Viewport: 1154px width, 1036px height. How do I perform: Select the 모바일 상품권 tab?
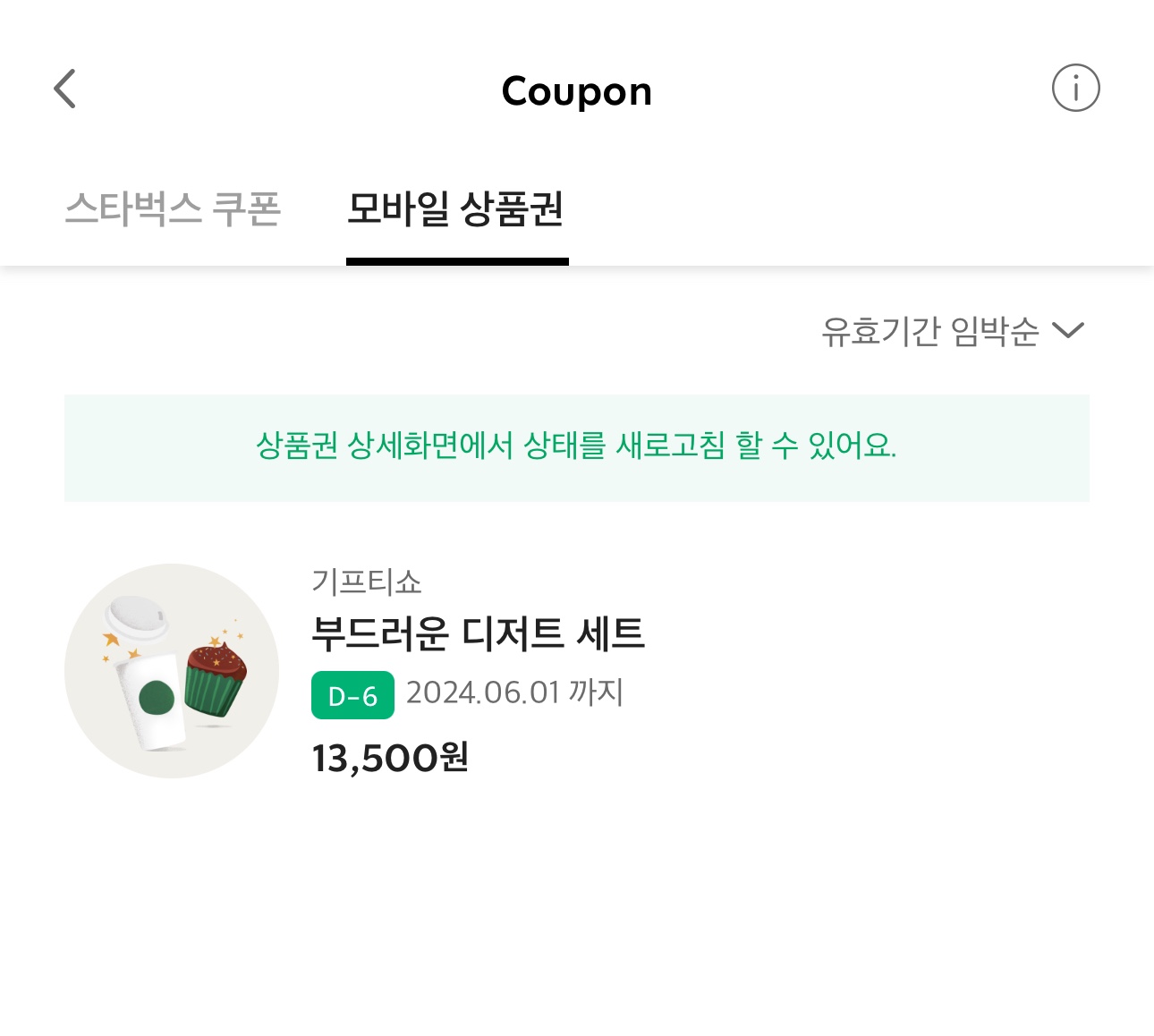point(456,209)
